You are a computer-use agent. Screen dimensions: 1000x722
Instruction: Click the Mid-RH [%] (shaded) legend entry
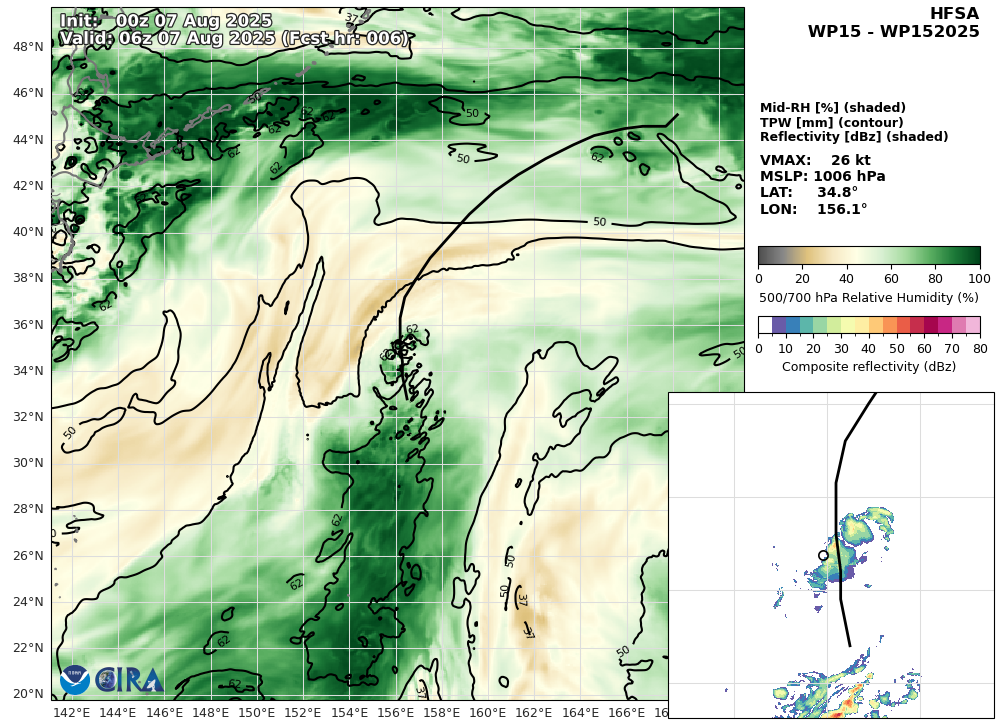[832, 108]
